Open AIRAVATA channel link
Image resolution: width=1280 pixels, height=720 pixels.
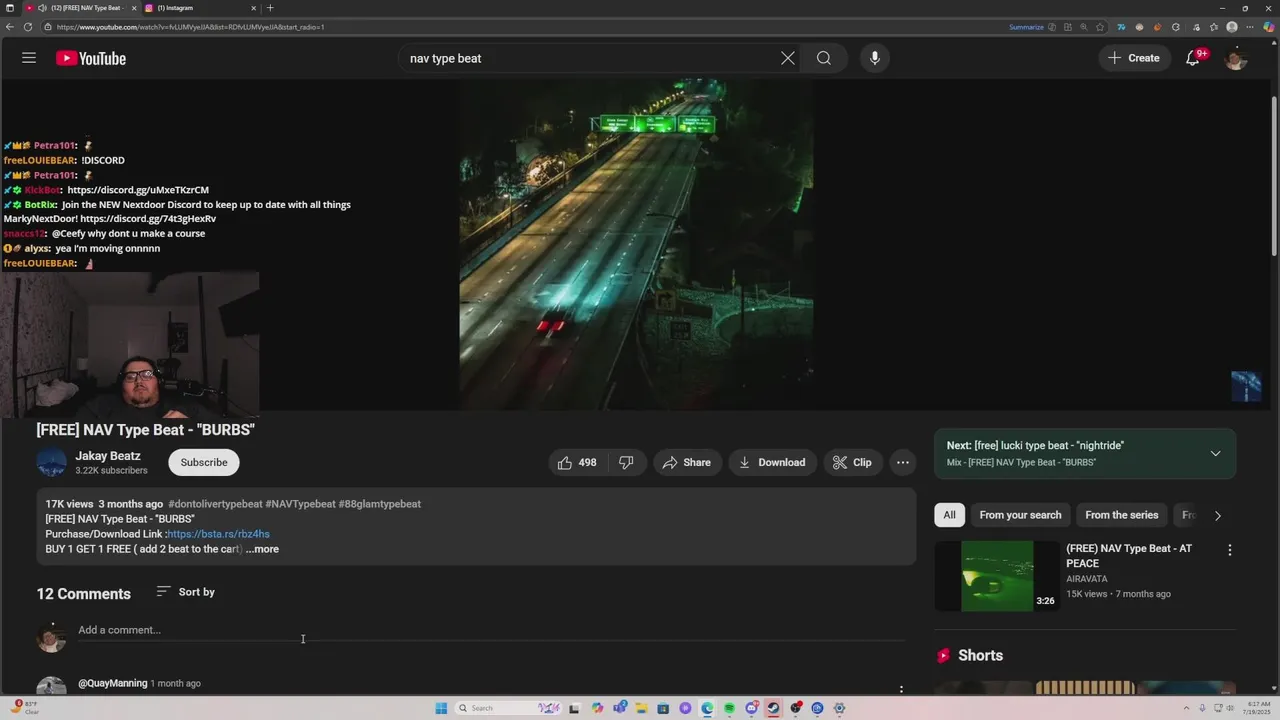[x=1086, y=579]
